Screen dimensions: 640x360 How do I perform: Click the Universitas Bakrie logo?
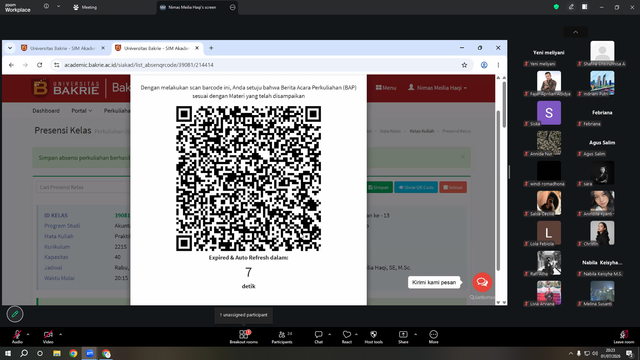pos(65,88)
